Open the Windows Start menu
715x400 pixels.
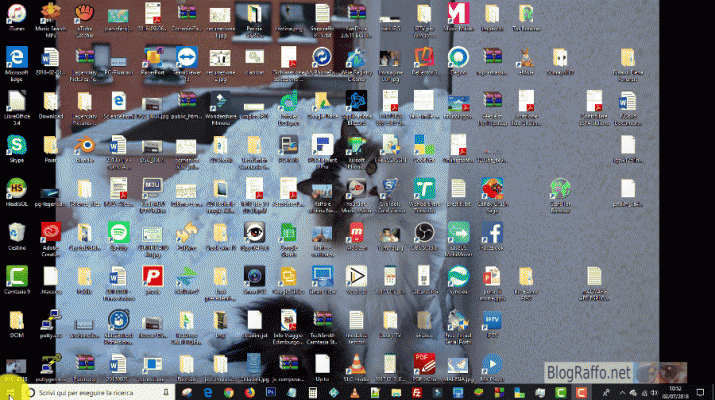pos(10,392)
